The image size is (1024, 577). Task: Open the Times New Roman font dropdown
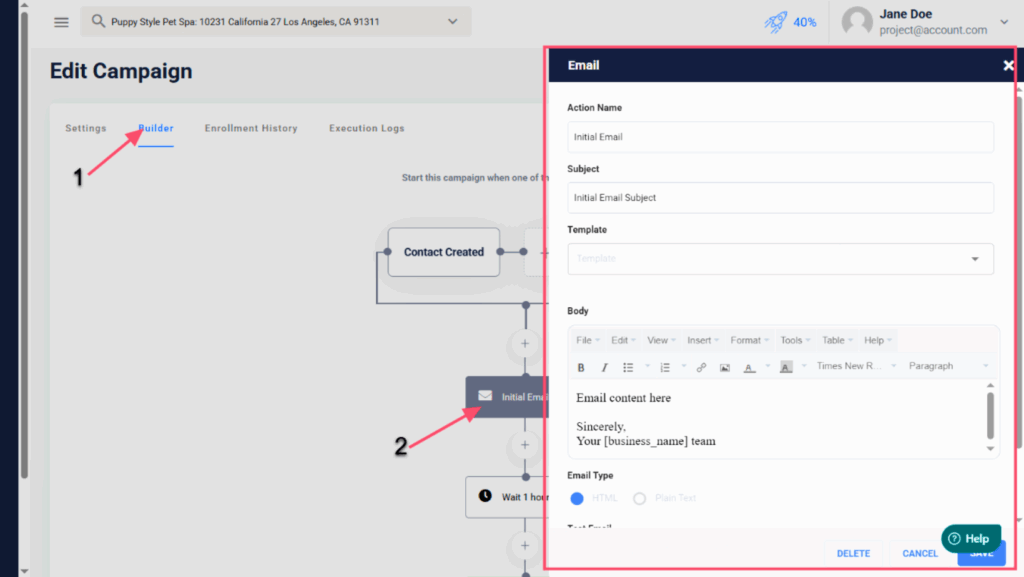pos(856,366)
